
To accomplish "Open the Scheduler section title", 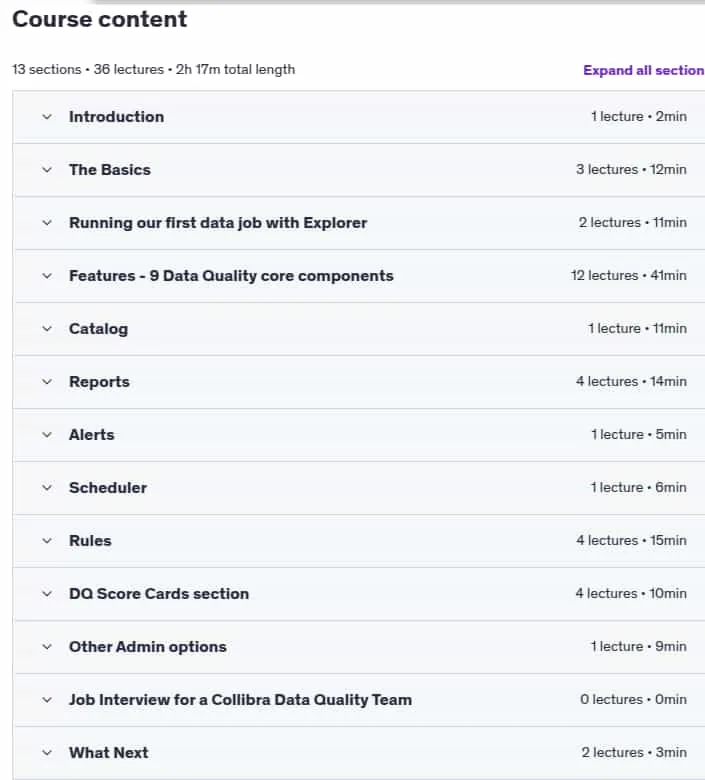I will [x=108, y=488].
